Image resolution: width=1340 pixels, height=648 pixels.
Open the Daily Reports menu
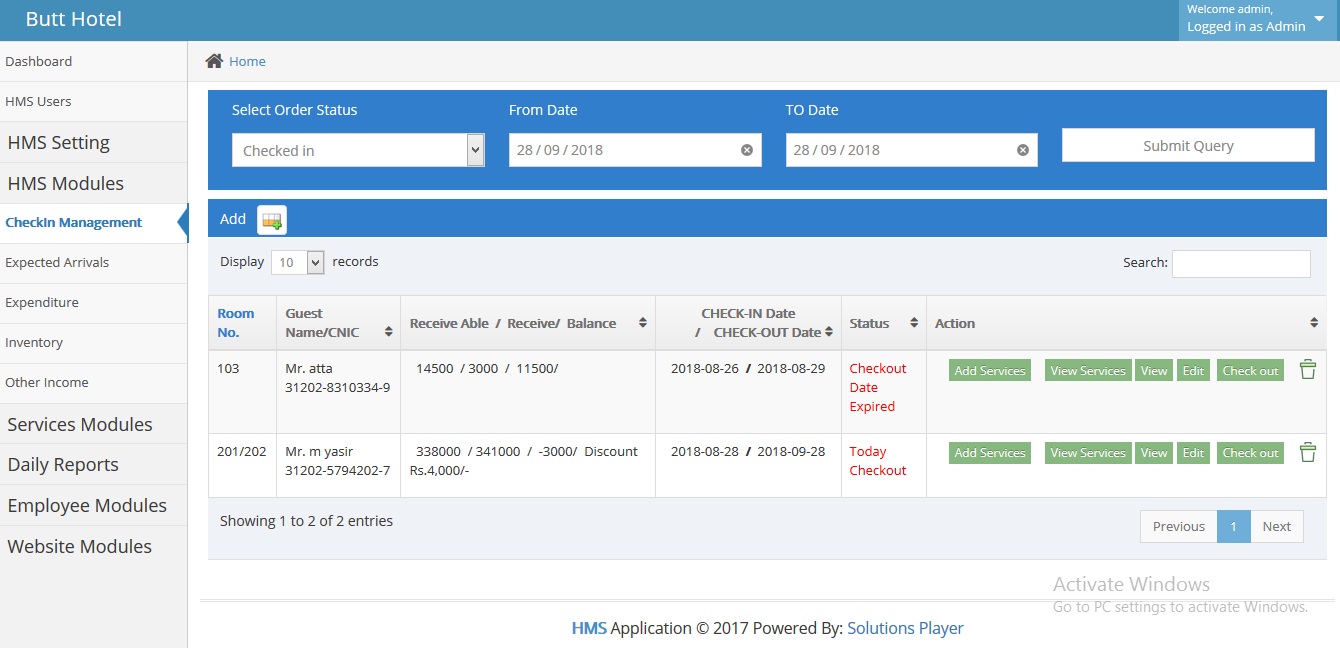point(63,464)
